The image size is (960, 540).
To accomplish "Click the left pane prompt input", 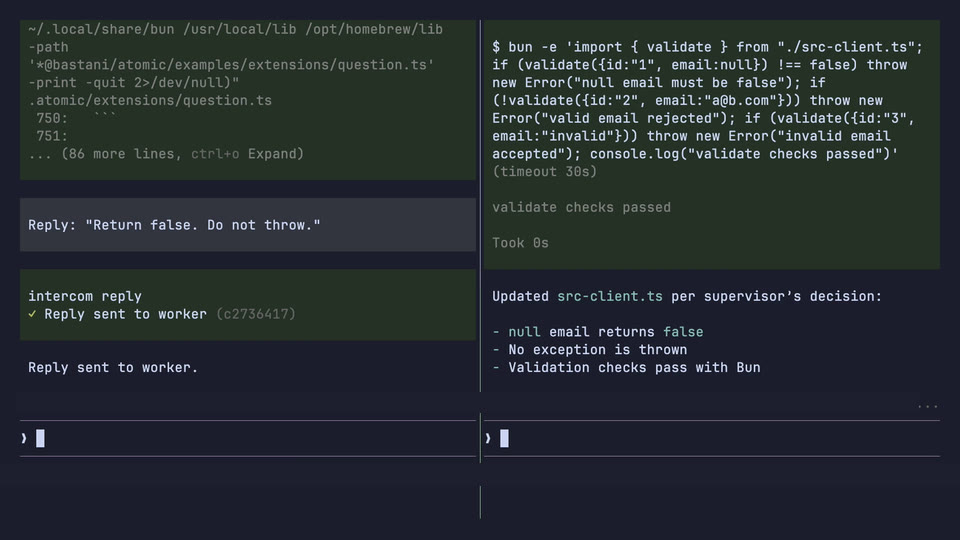I will pos(248,438).
